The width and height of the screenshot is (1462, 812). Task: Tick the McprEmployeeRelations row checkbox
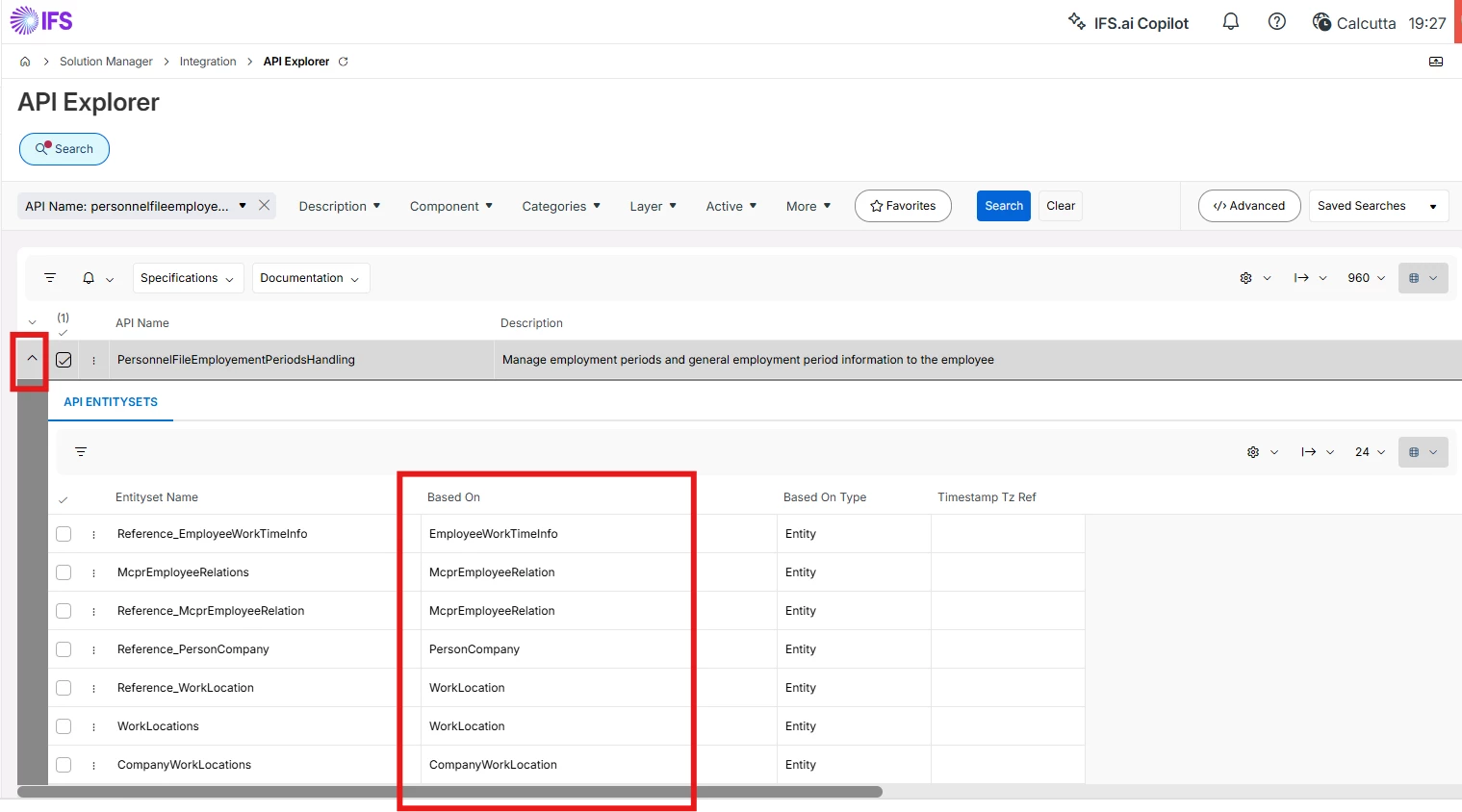pos(64,572)
